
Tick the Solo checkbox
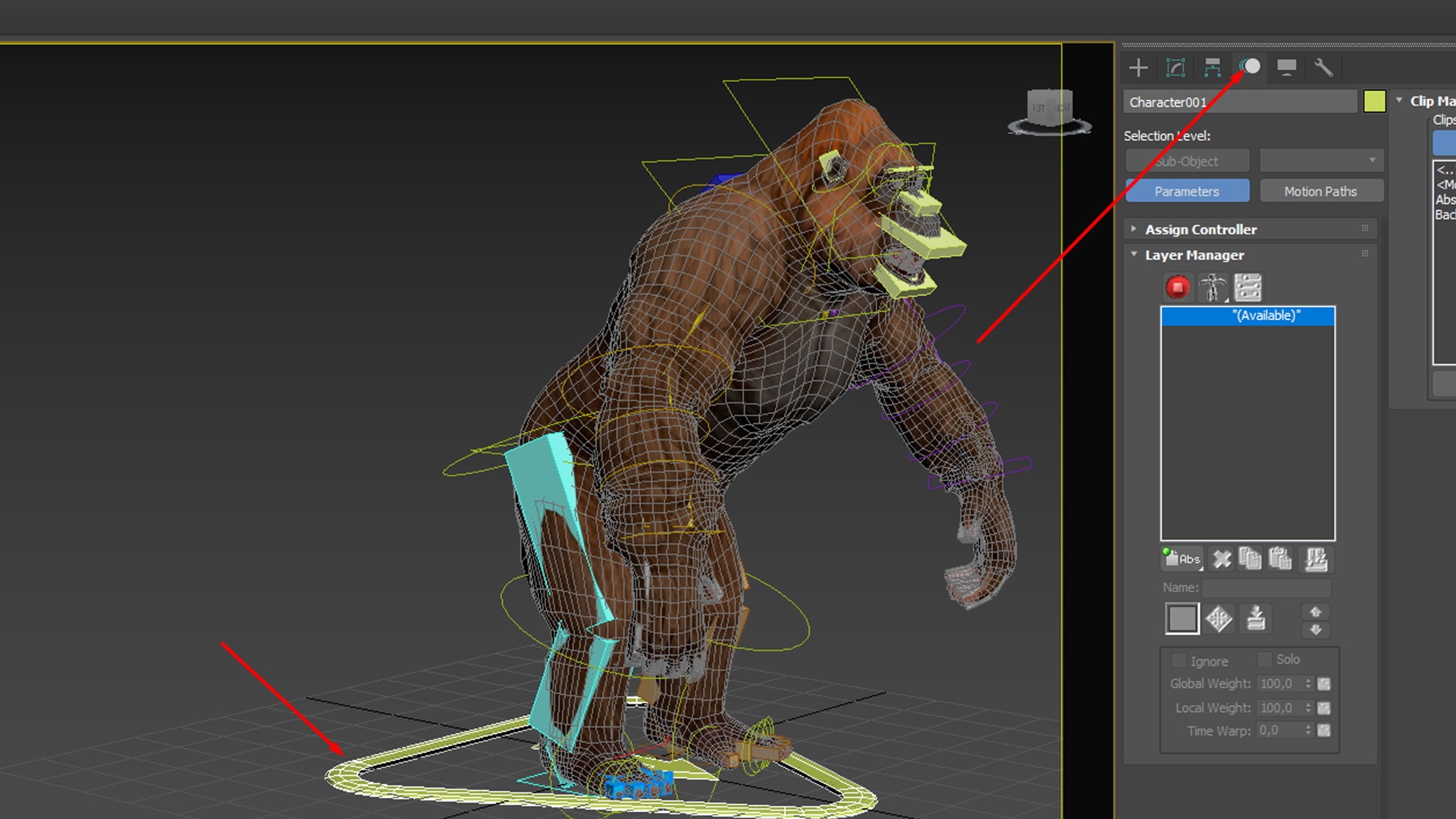1265,659
